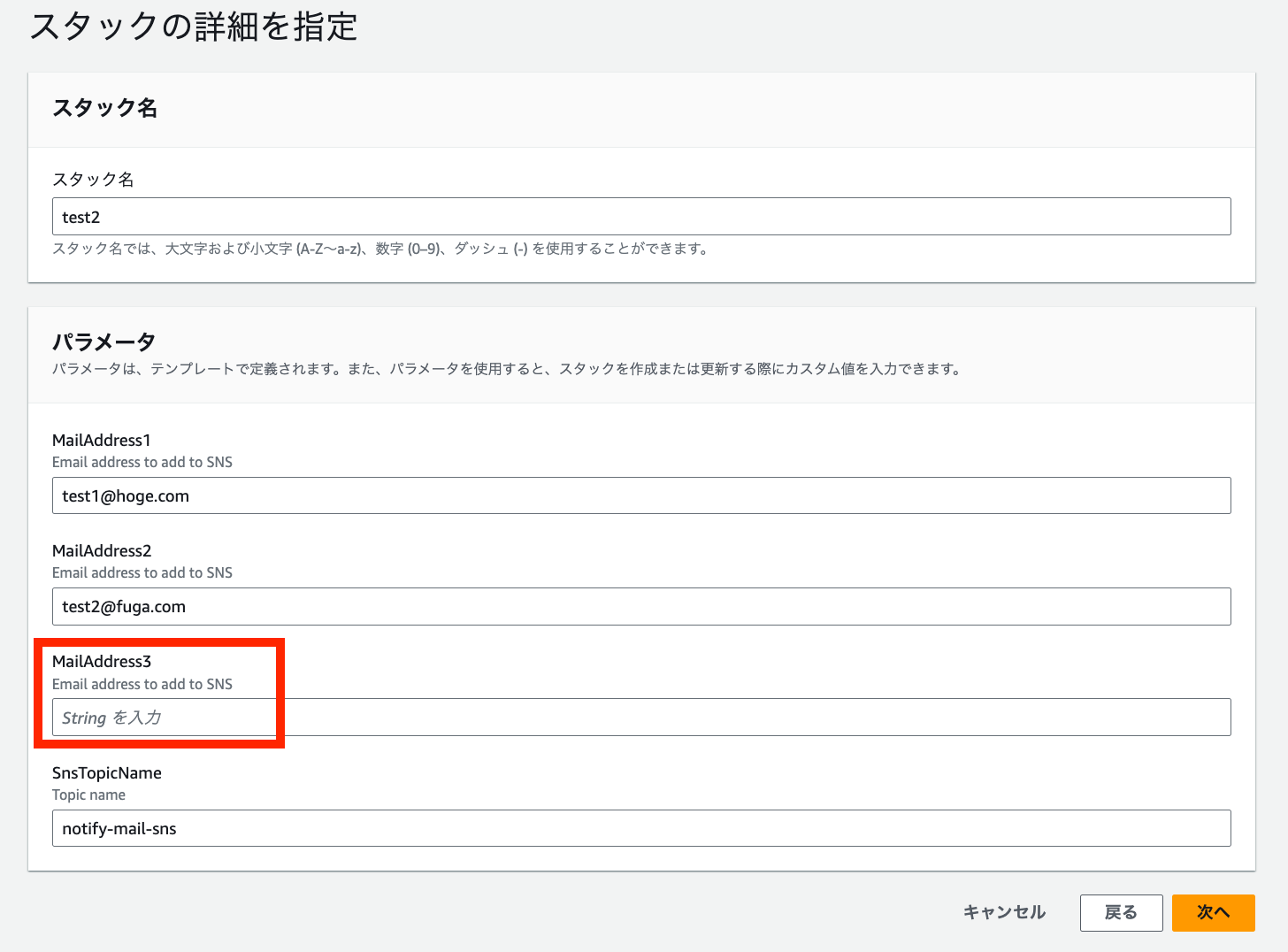Click the SnsTopicName parameter label
Screen dimensions: 1288x952
point(106,772)
